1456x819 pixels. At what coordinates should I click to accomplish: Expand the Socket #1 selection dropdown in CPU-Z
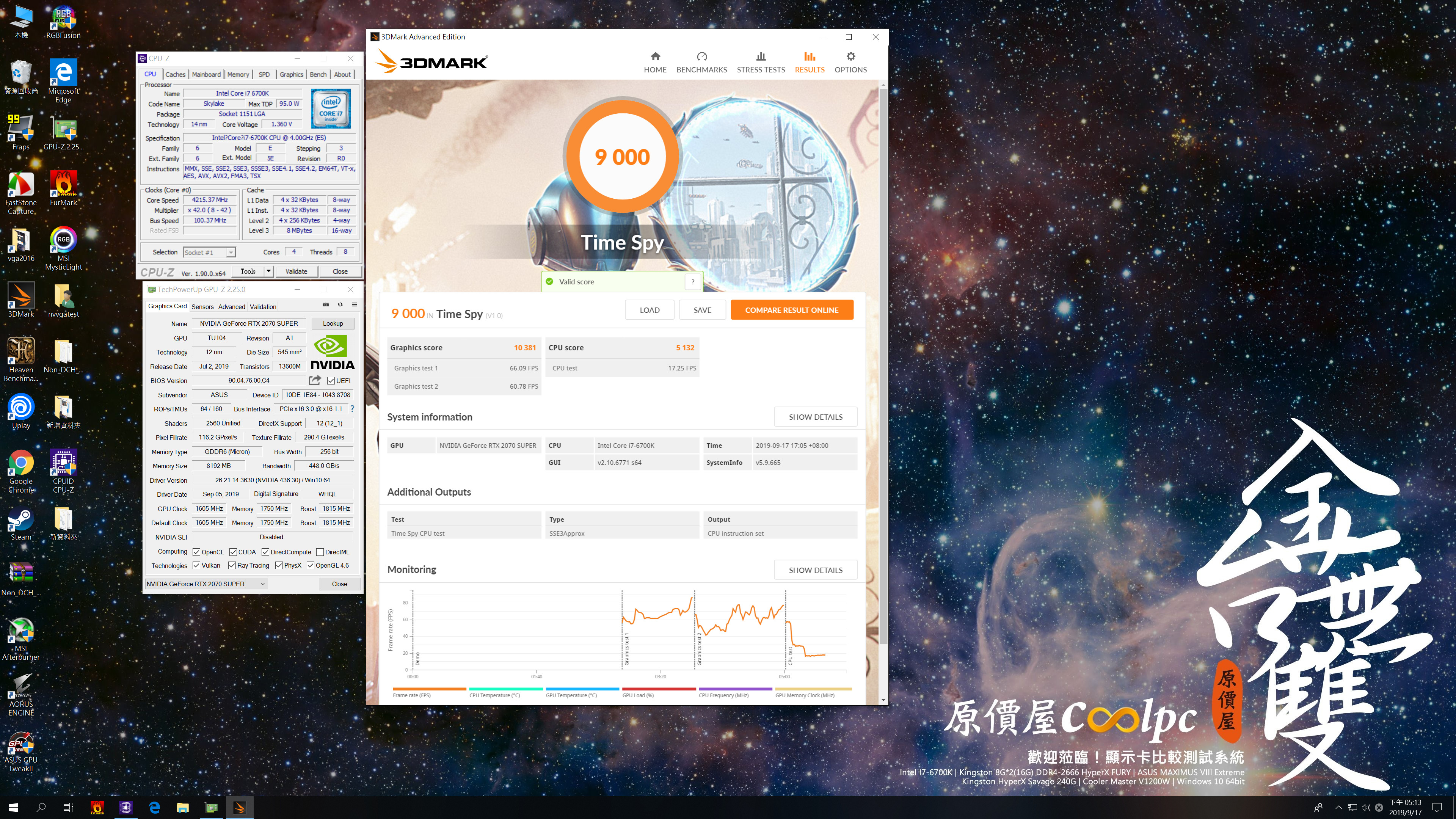pyautogui.click(x=231, y=253)
